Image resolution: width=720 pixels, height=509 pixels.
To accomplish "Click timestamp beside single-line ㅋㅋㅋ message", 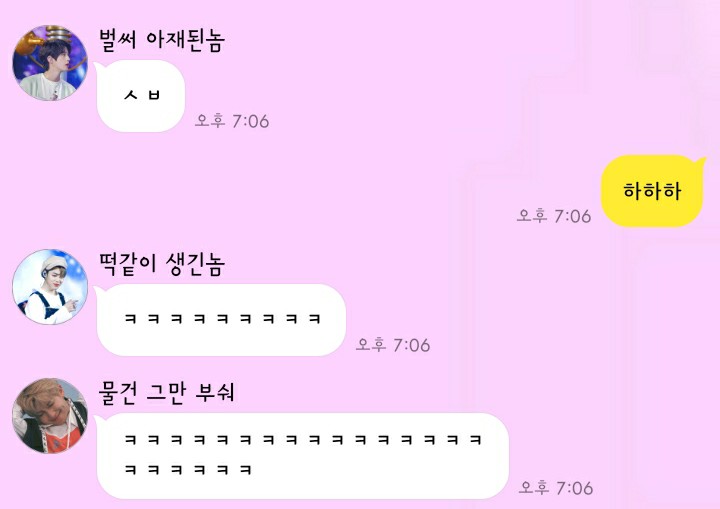I will coord(393,345).
